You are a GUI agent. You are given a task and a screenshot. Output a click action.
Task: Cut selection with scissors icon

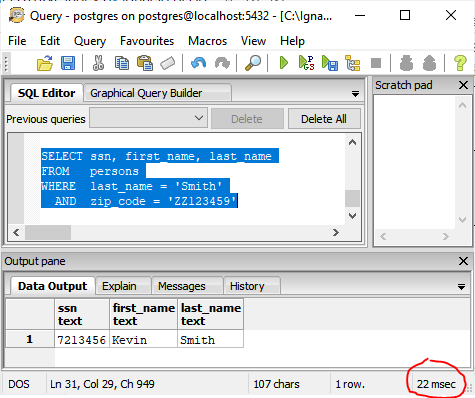click(98, 63)
